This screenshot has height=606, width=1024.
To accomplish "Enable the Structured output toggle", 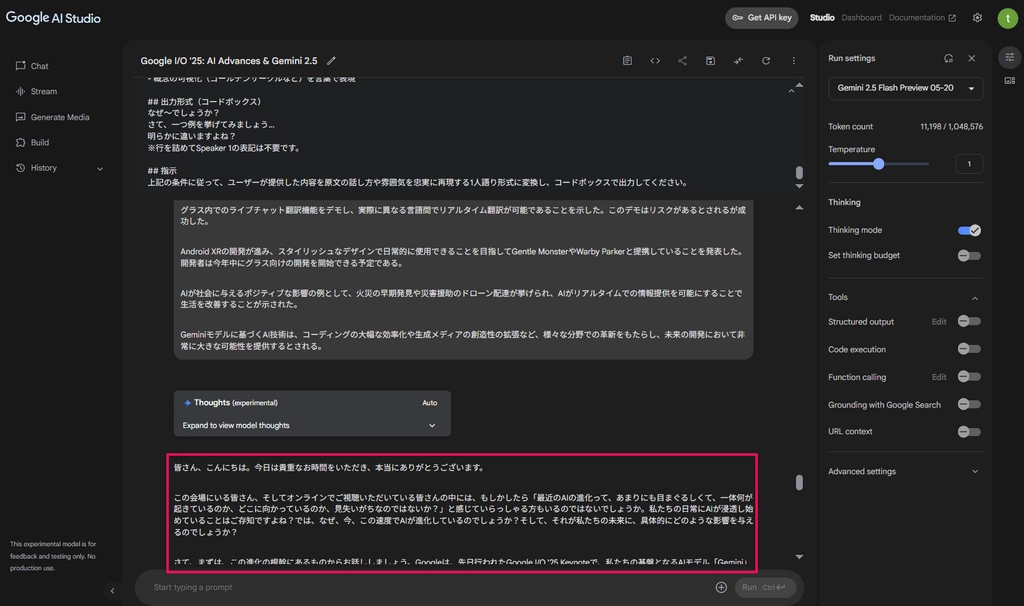I will (x=969, y=321).
